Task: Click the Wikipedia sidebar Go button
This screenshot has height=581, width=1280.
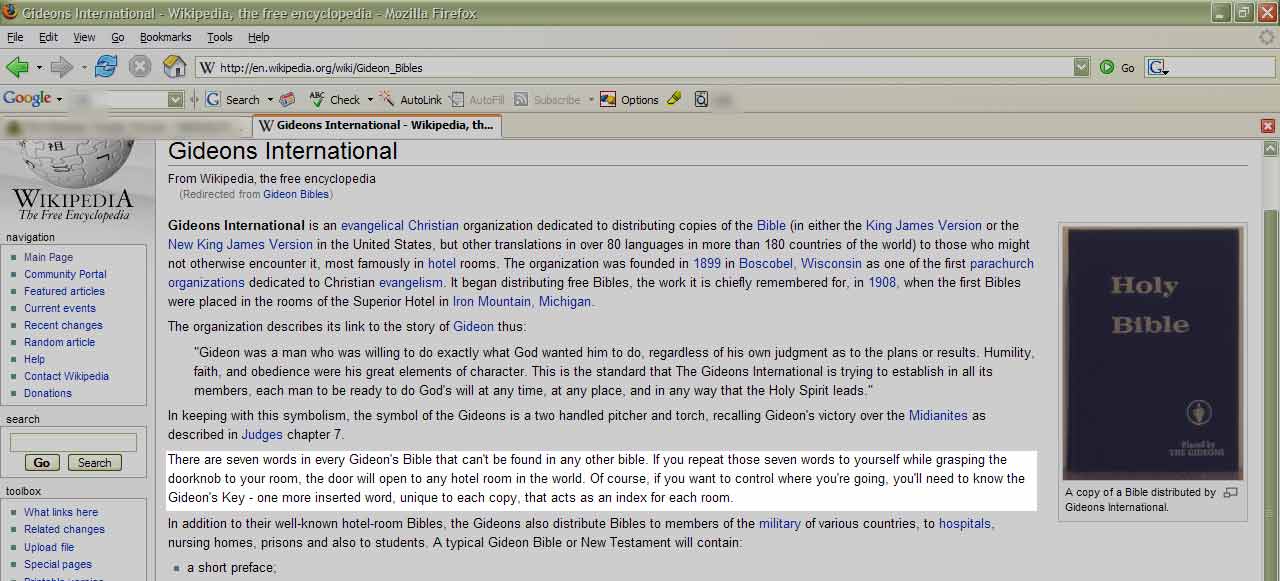Action: point(42,463)
